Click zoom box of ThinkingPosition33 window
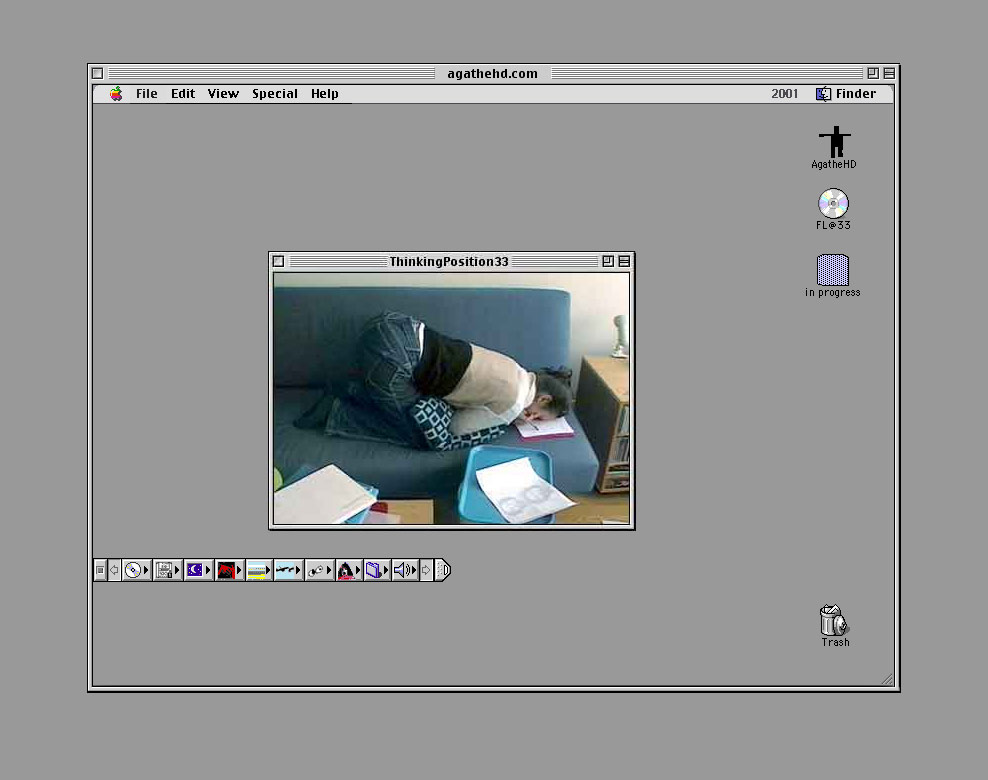The image size is (988, 780). click(x=608, y=261)
